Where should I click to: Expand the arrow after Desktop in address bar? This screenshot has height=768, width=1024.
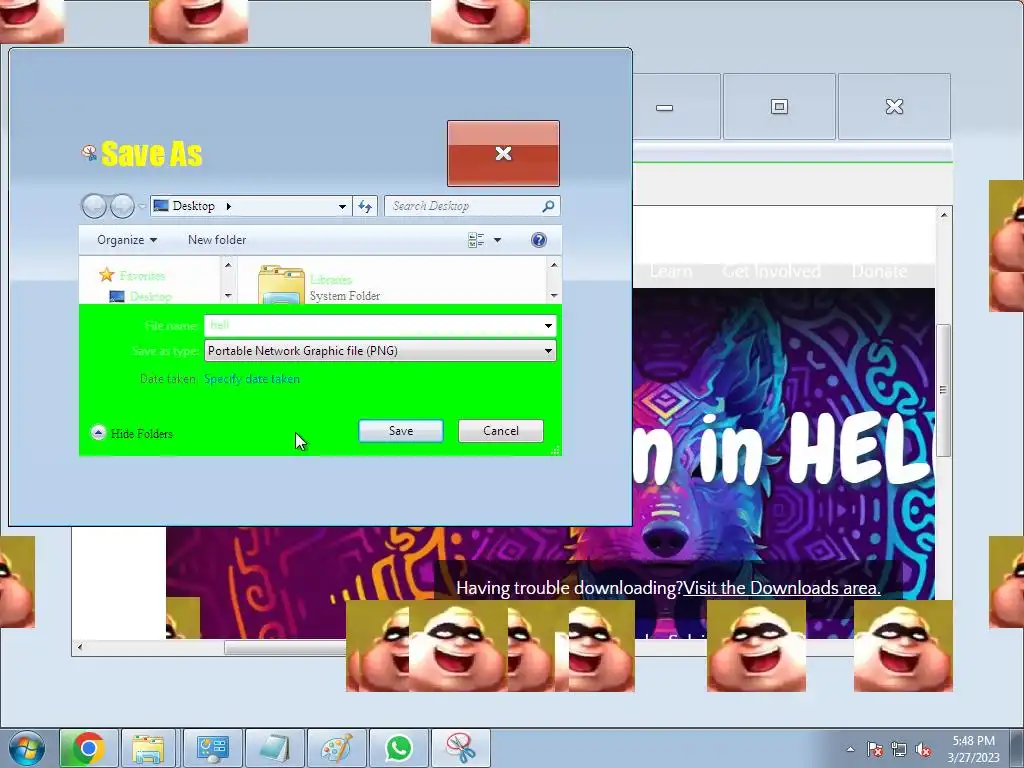pos(229,206)
